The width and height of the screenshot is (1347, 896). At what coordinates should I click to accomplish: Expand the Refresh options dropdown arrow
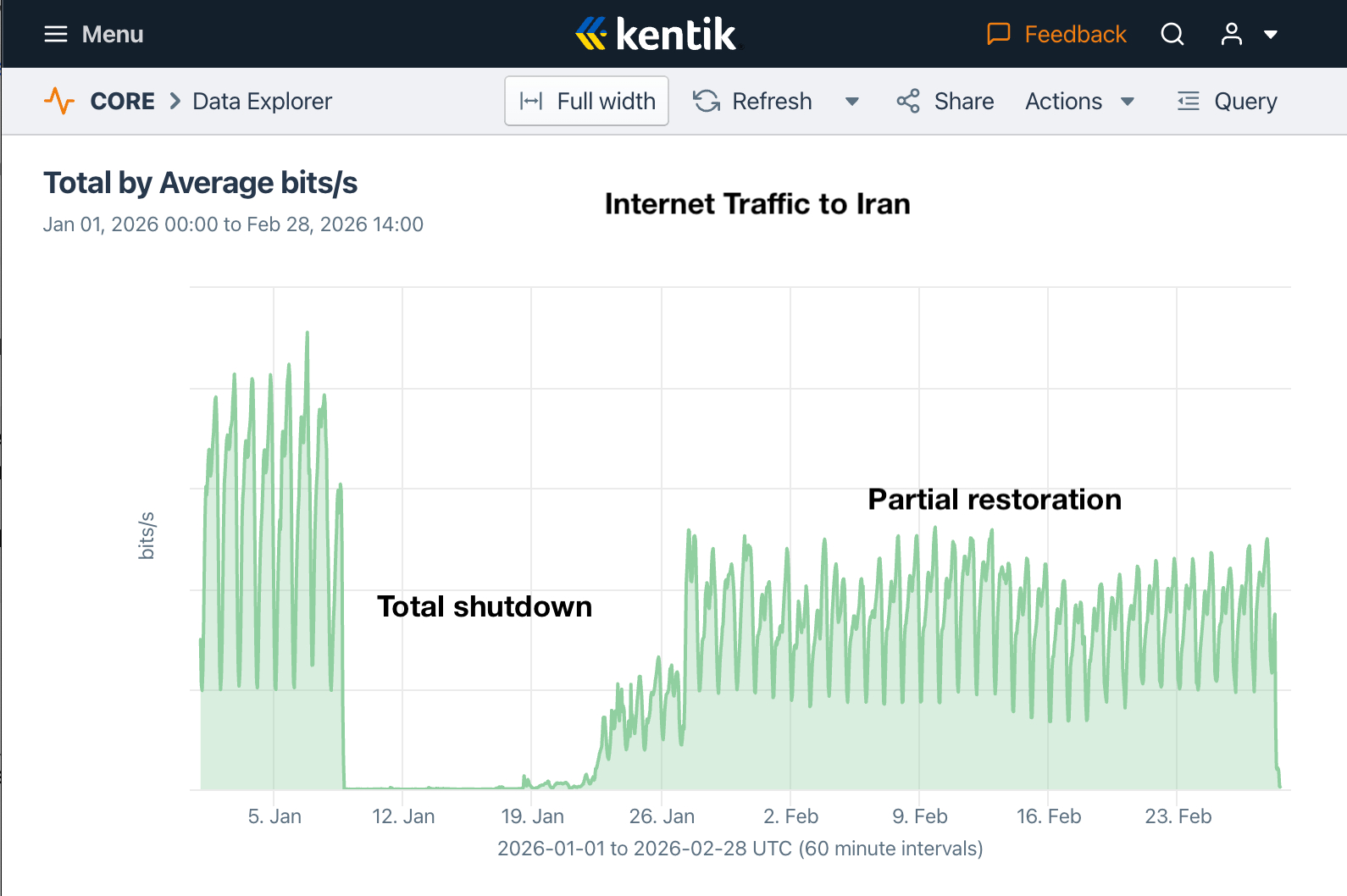(x=852, y=102)
